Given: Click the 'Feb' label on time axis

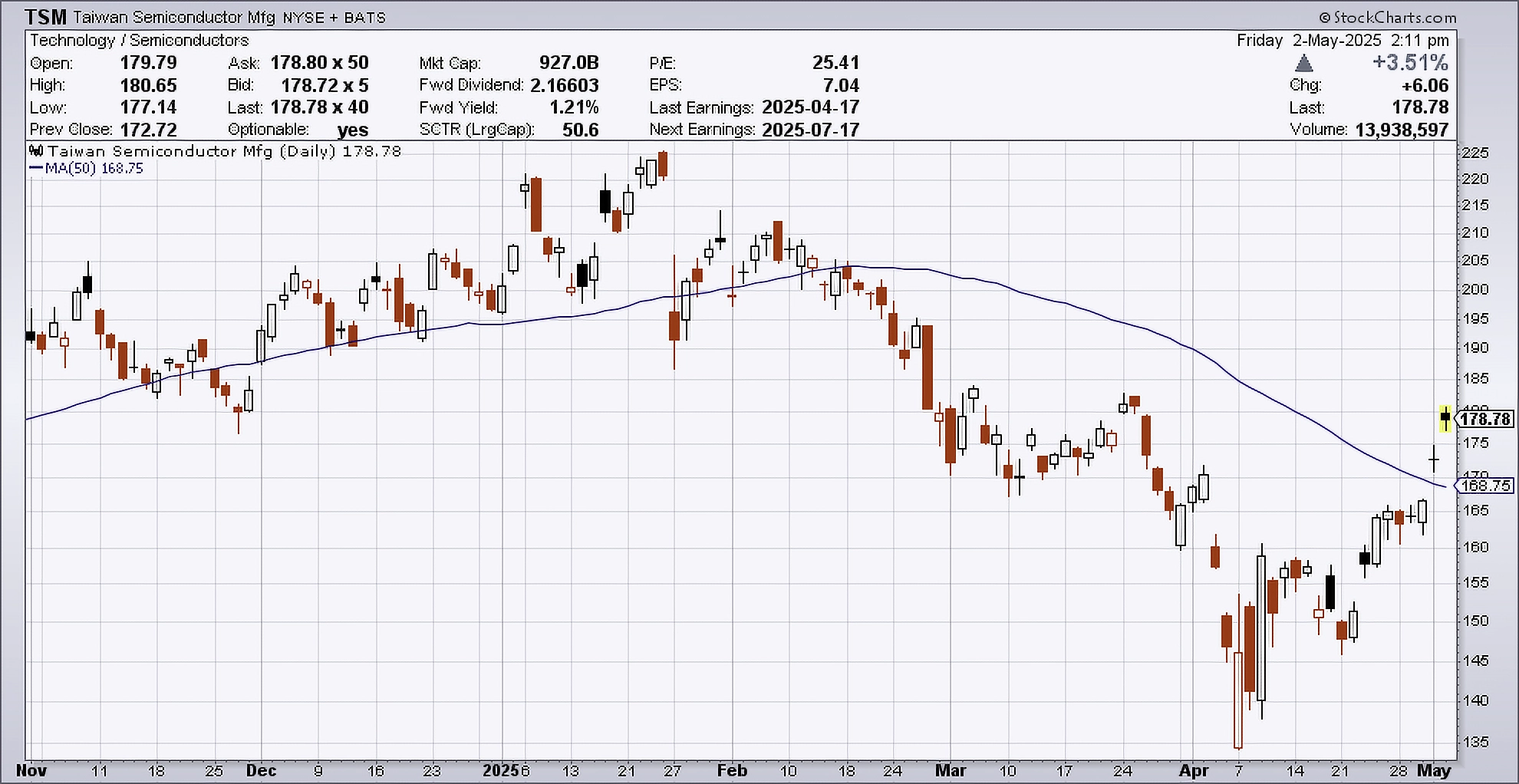Looking at the screenshot, I should (x=732, y=770).
